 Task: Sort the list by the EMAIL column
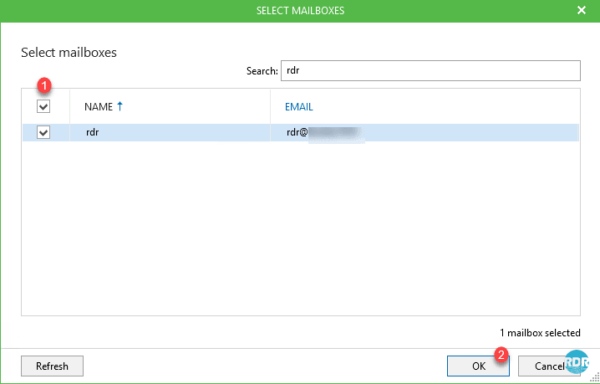point(299,107)
